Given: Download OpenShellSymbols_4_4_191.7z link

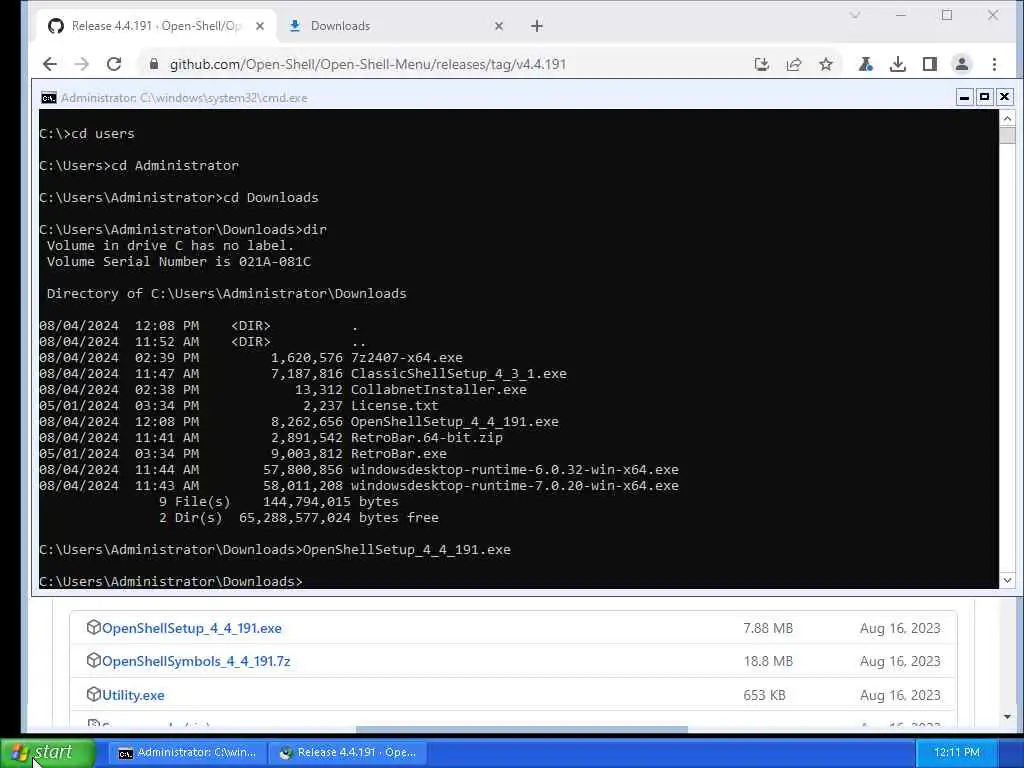Looking at the screenshot, I should pos(196,662).
